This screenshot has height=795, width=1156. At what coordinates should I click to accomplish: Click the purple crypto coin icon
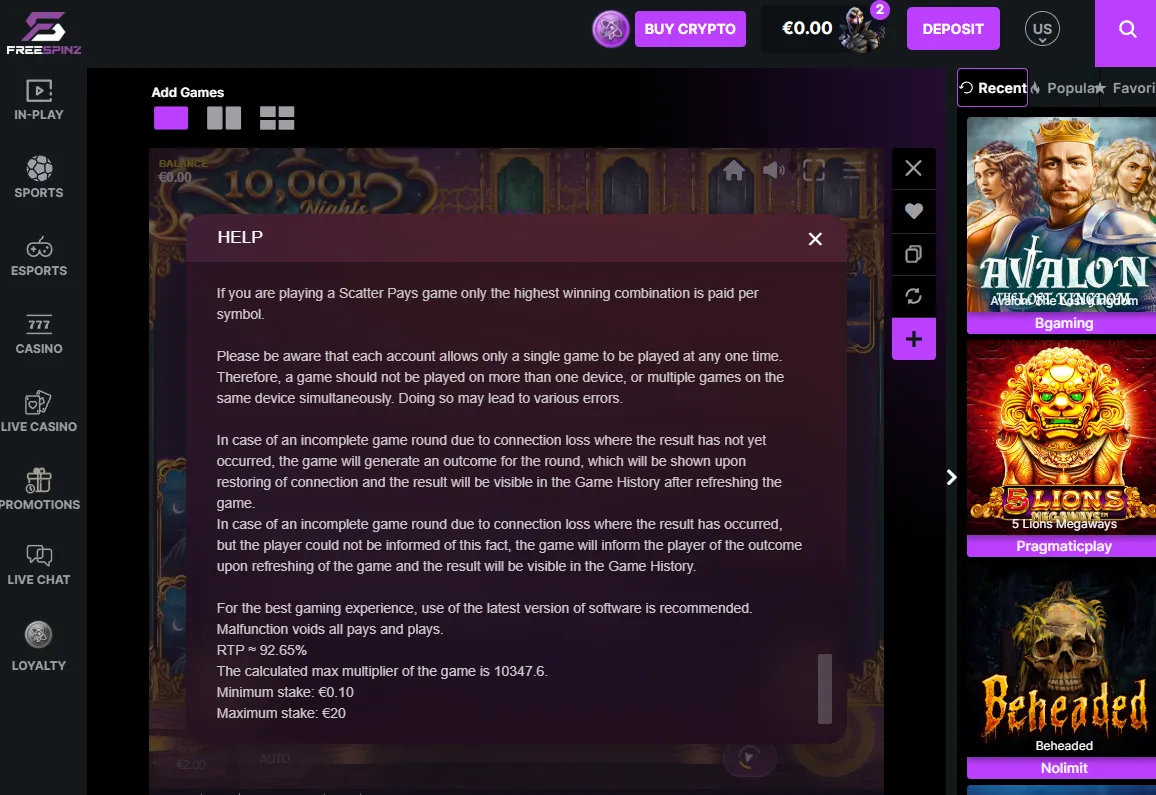[x=610, y=29]
